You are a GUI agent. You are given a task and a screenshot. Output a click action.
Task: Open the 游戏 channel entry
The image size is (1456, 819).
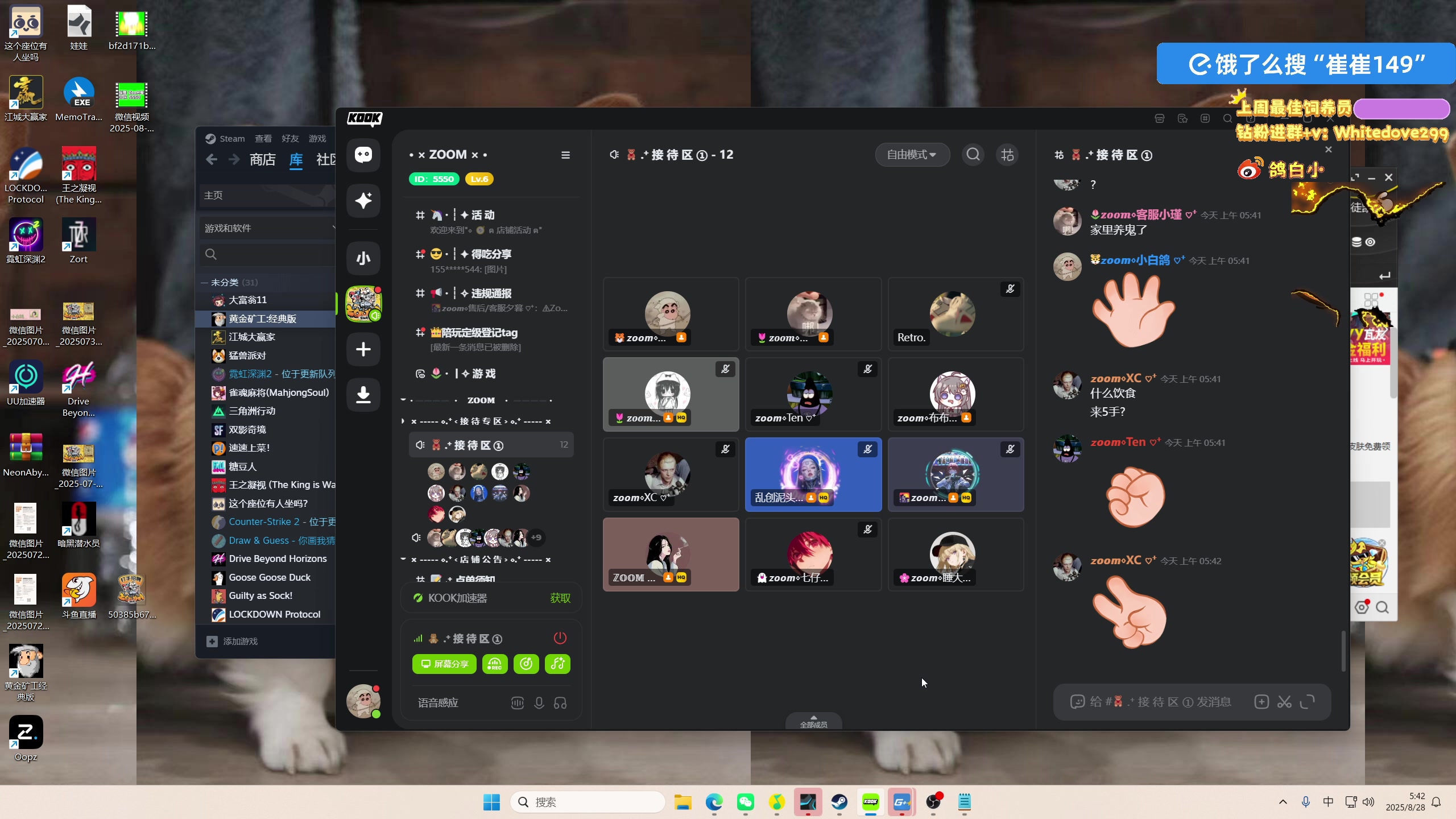coord(491,374)
